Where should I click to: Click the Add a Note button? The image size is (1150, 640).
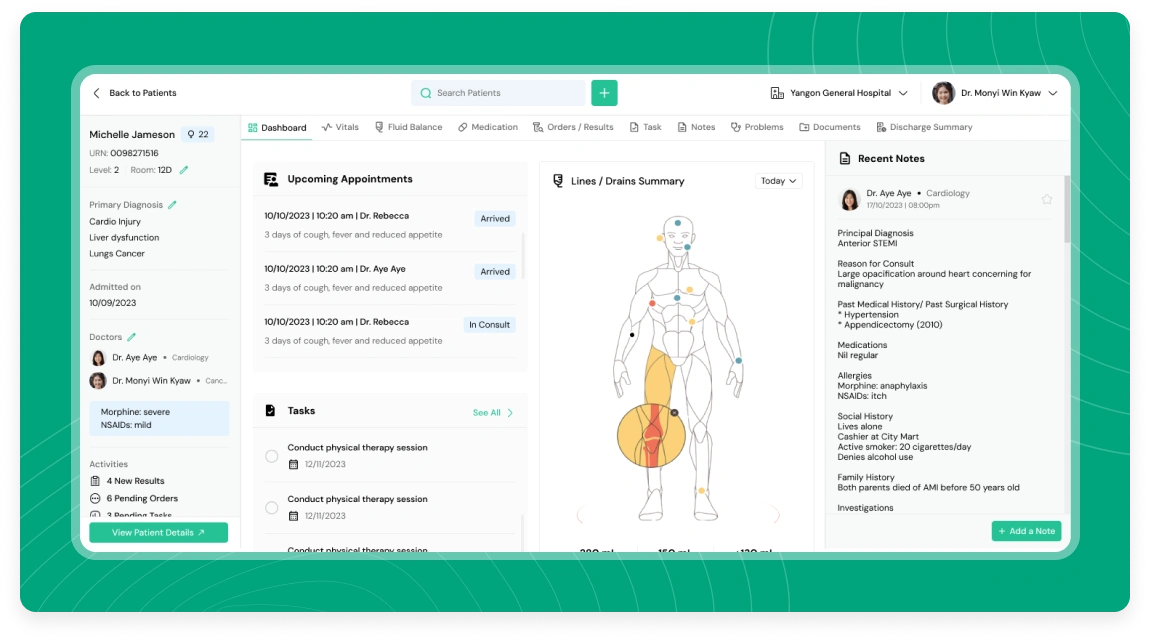click(1026, 531)
